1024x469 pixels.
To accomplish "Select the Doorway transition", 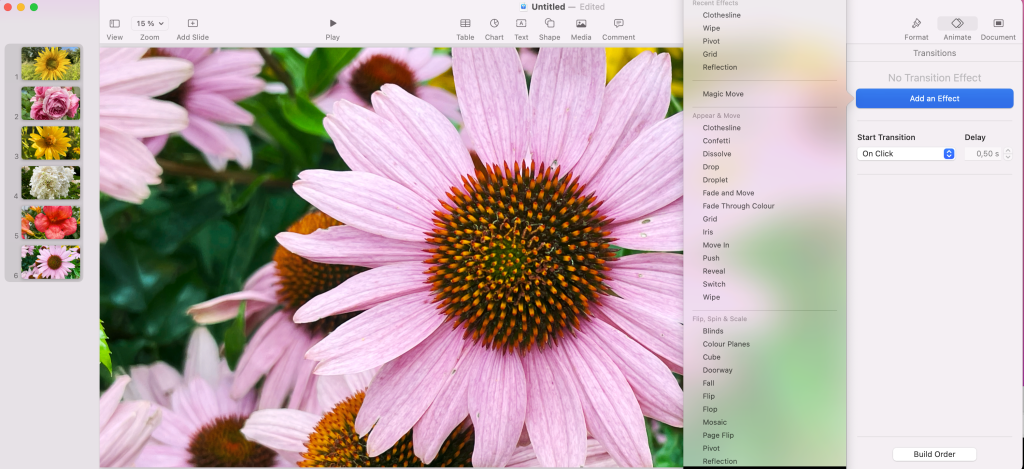I will coord(717,370).
